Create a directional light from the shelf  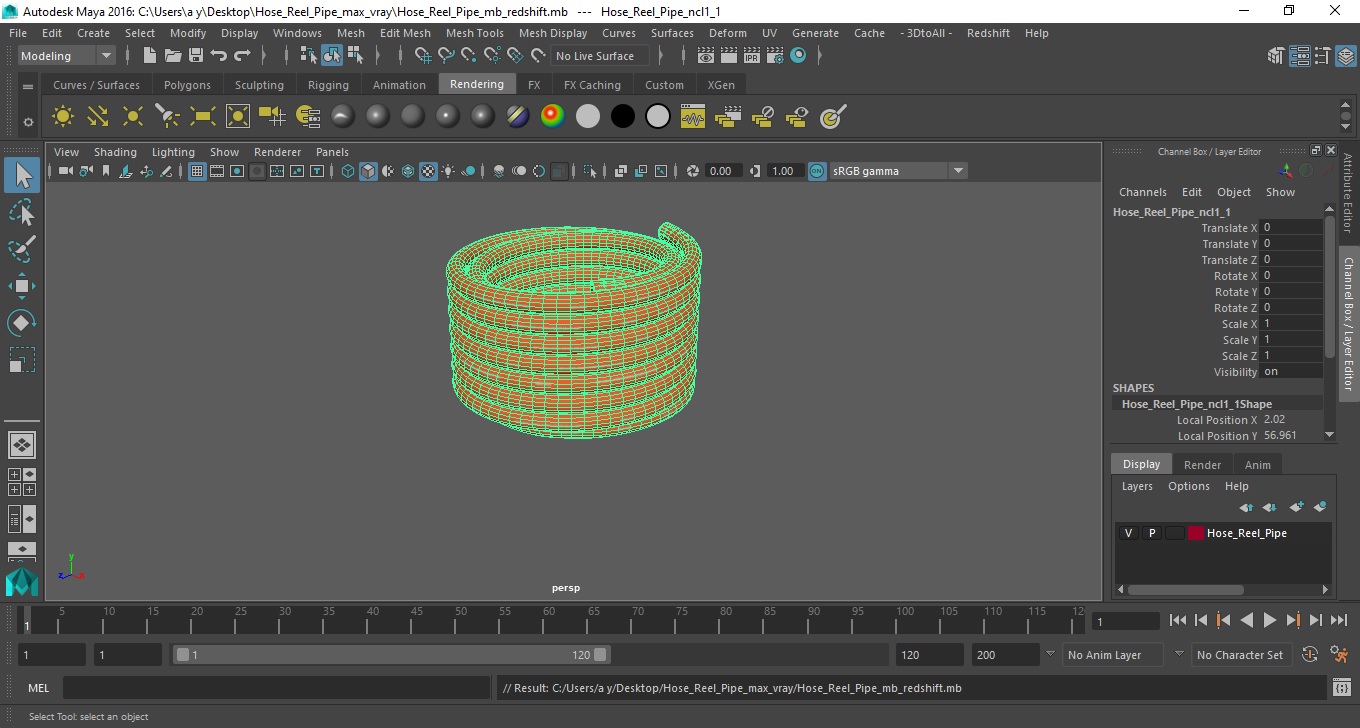98,117
